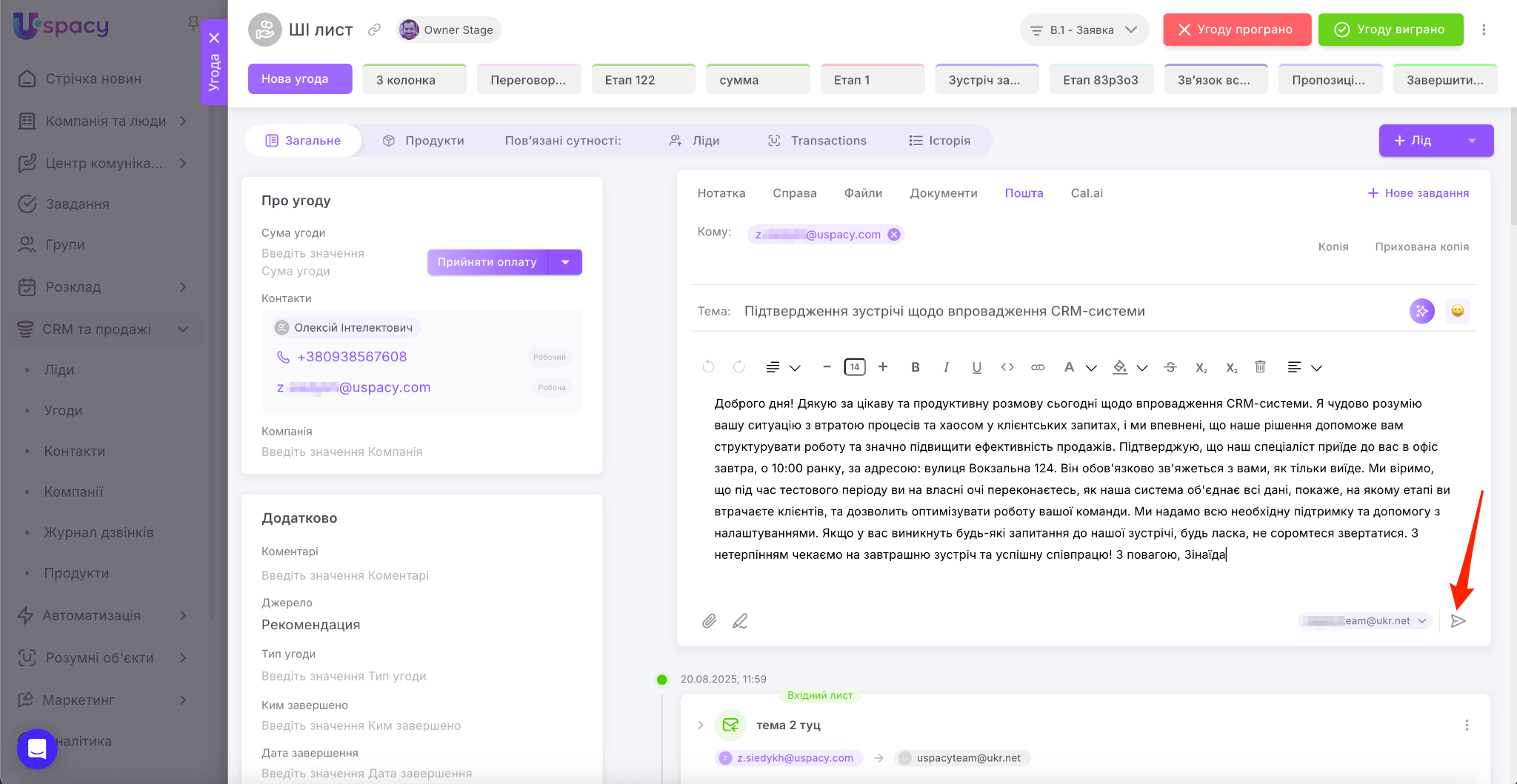Open the sender email address dropdown
Image resolution: width=1517 pixels, height=784 pixels.
point(1365,621)
